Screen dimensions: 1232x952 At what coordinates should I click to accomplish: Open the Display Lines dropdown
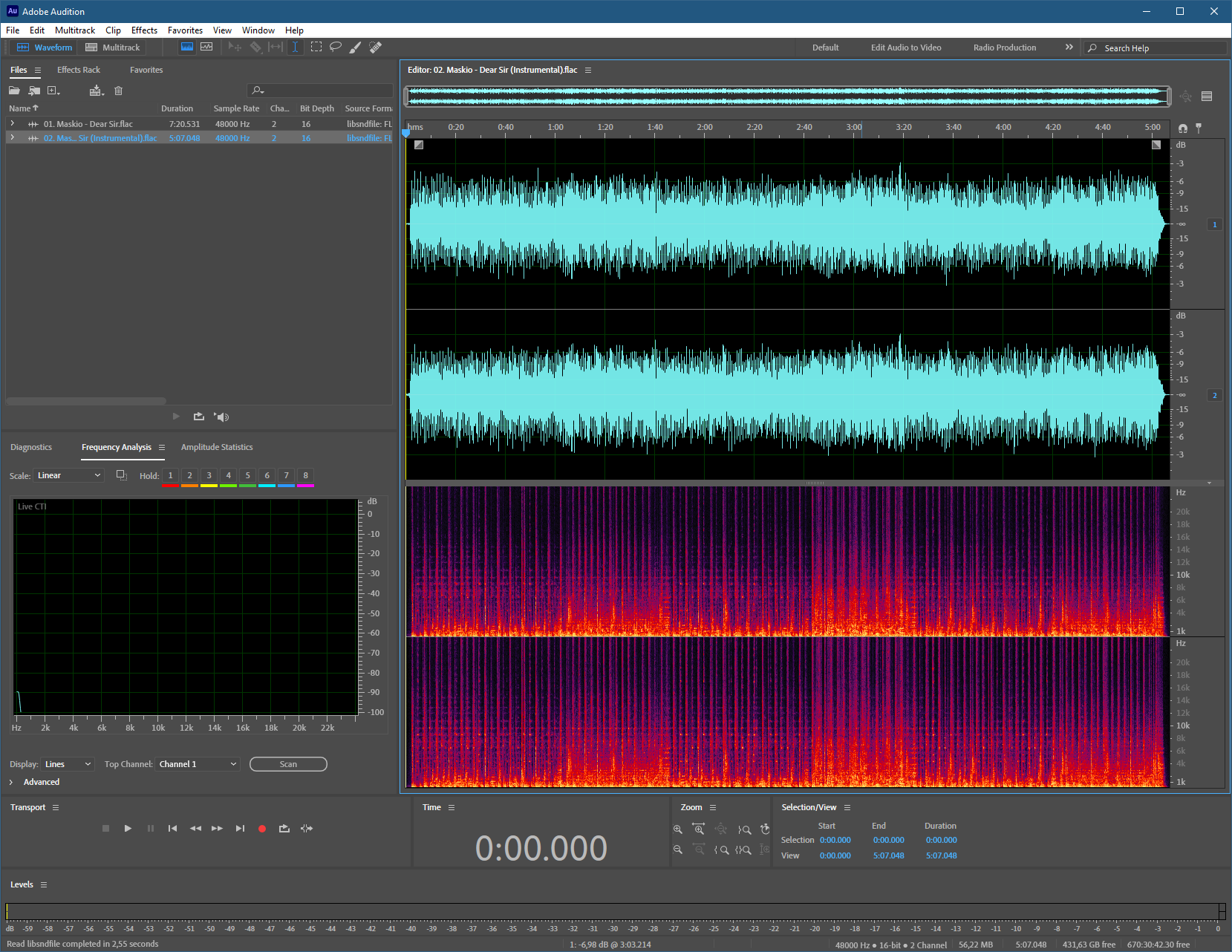(x=68, y=764)
